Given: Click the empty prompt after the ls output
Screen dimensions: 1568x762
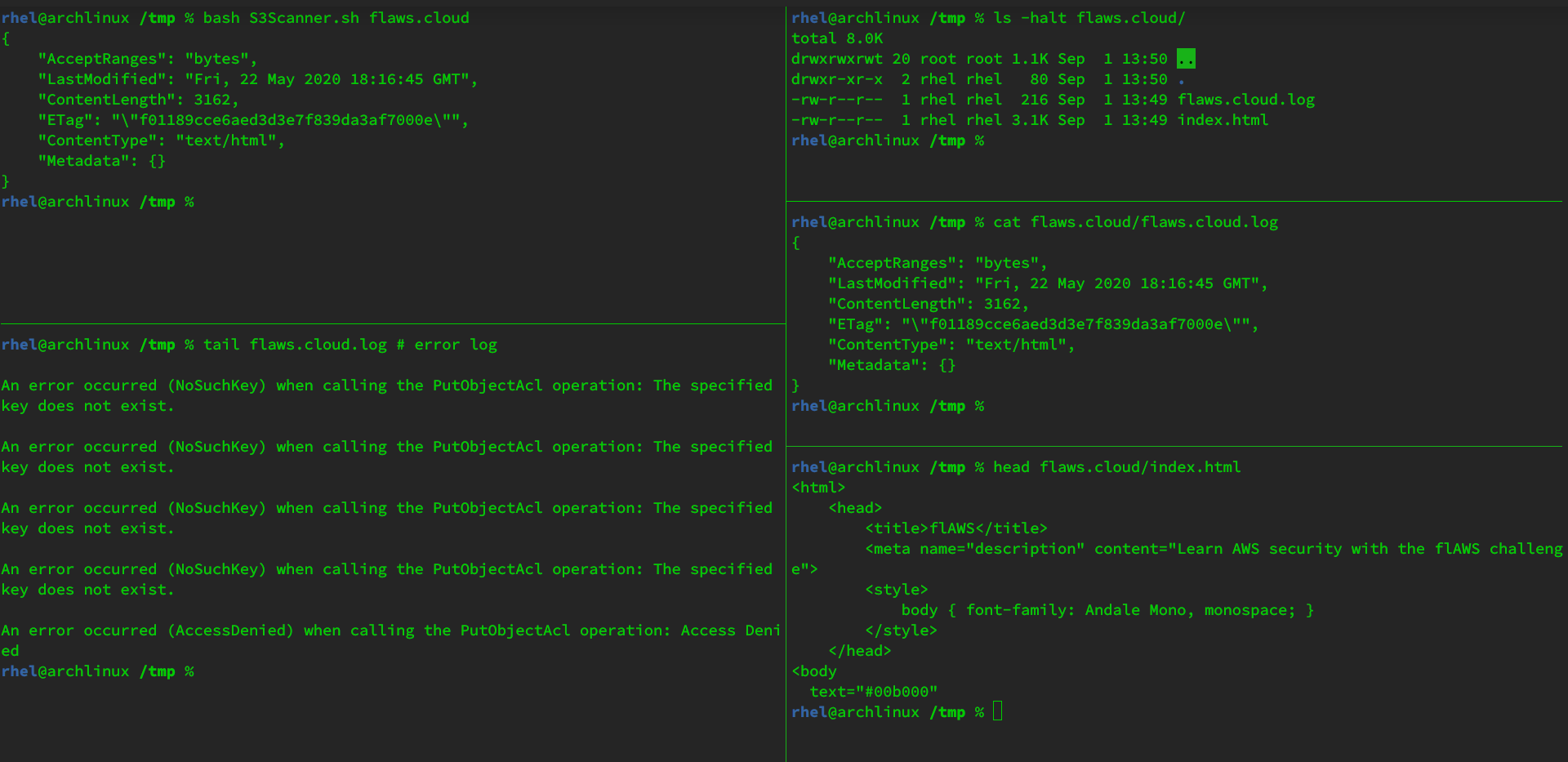Looking at the screenshot, I should pyautogui.click(x=888, y=140).
